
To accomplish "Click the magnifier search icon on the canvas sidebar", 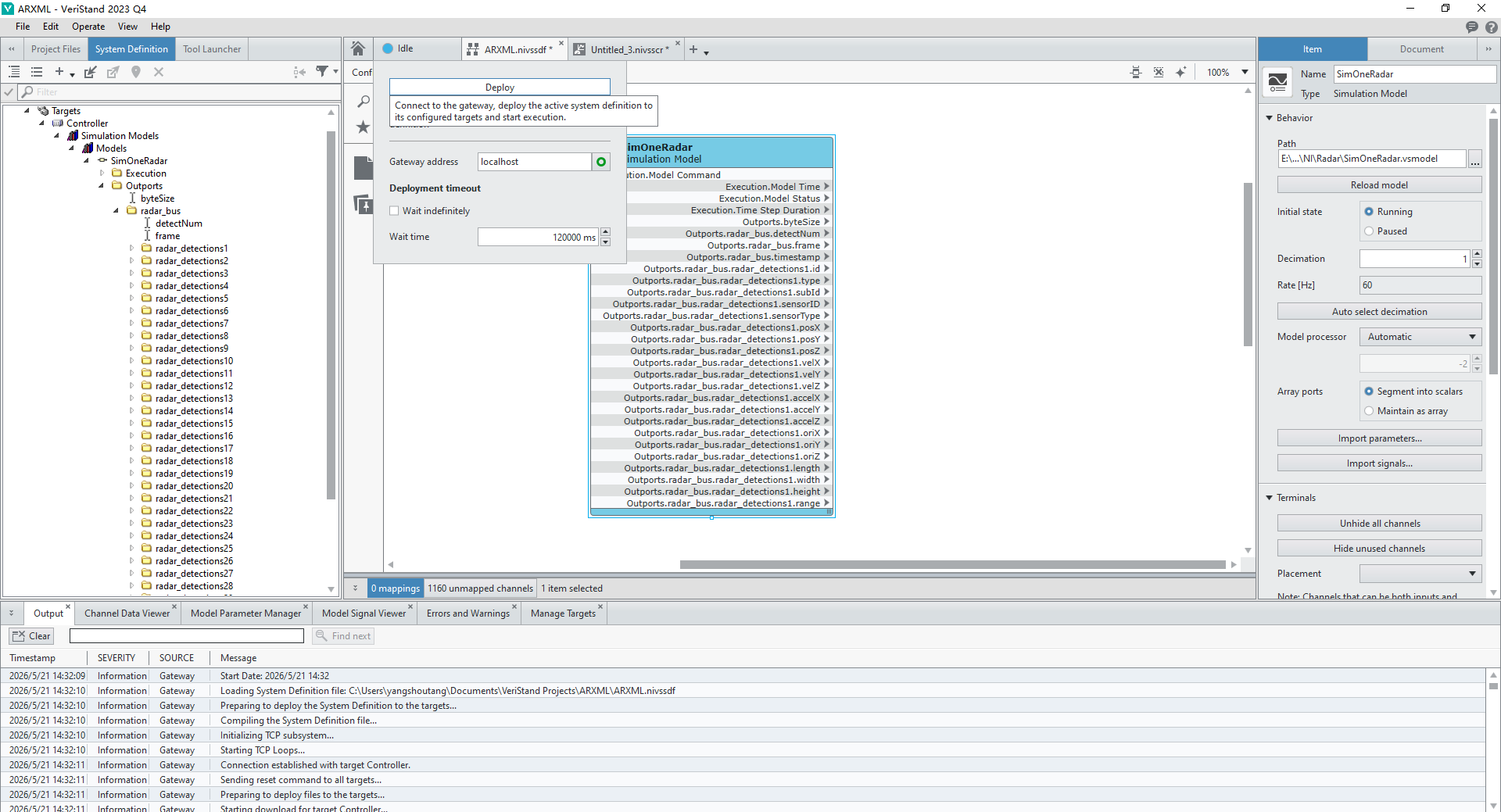I will click(364, 101).
